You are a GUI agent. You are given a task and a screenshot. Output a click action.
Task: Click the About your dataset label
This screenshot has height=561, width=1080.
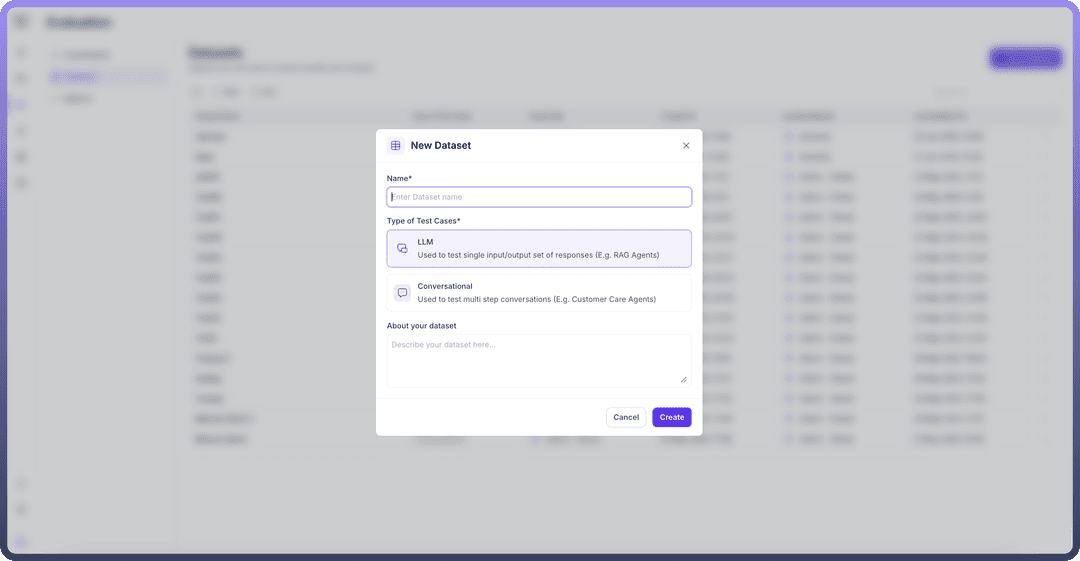[x=421, y=326]
